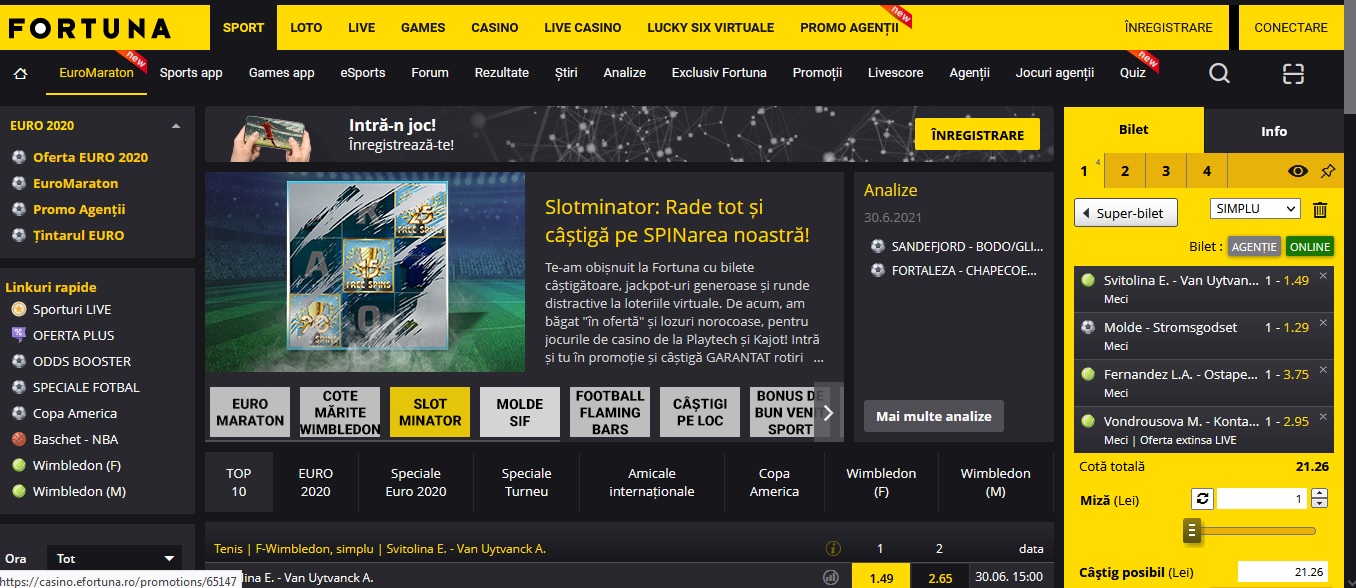Viewport: 1356px width, 588px height.
Task: Open info icon in Tenis match header
Action: pyautogui.click(x=832, y=548)
